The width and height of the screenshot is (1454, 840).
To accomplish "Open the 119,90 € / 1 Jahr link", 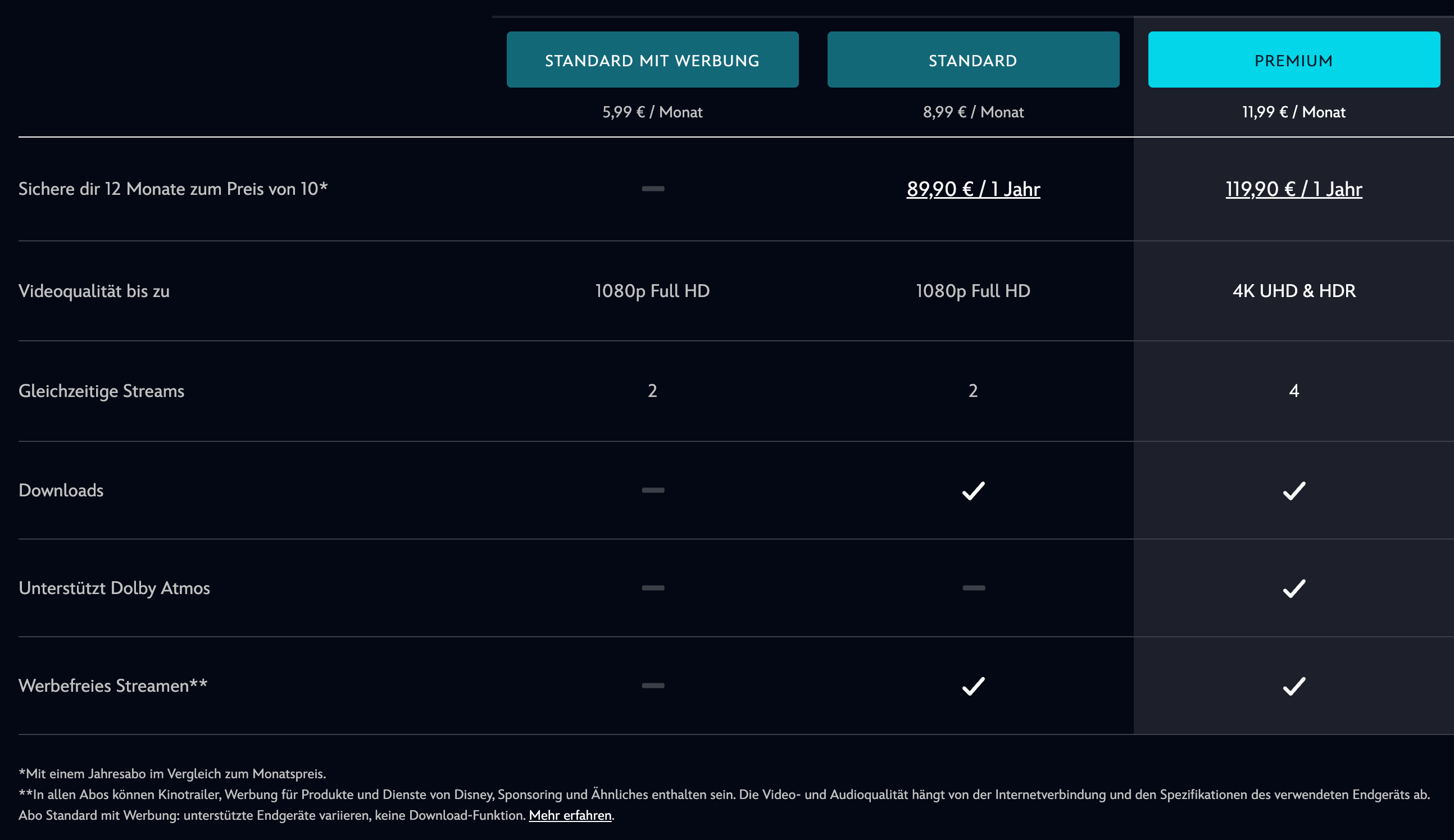I will (x=1293, y=189).
